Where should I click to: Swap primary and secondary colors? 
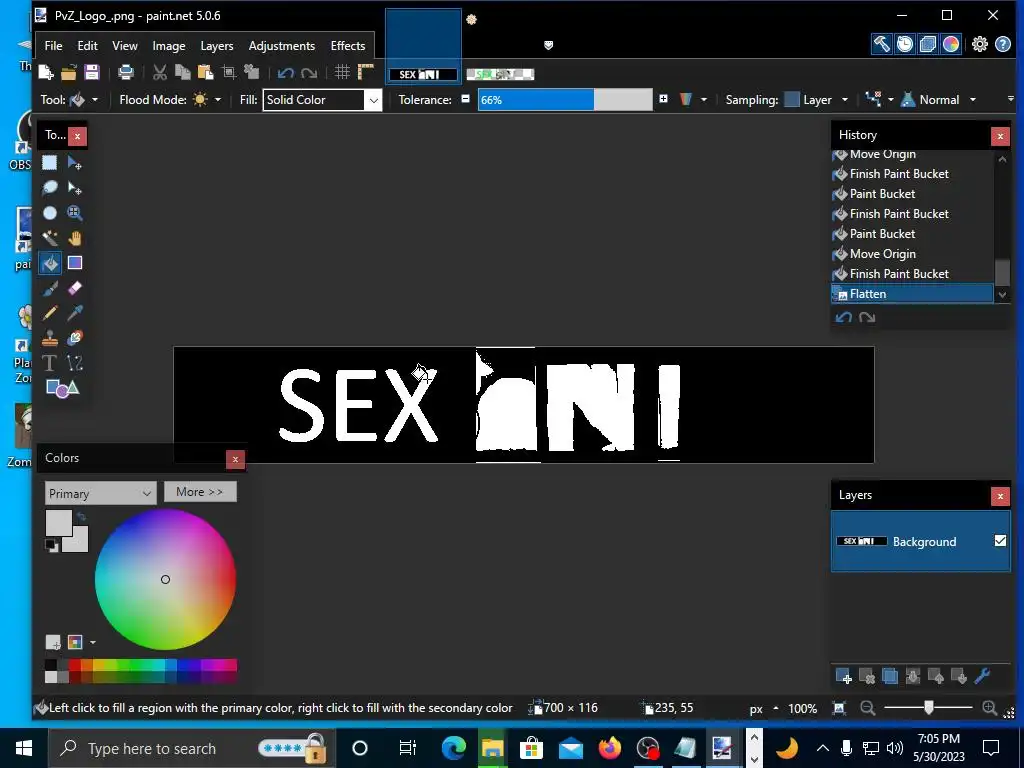[x=81, y=517]
